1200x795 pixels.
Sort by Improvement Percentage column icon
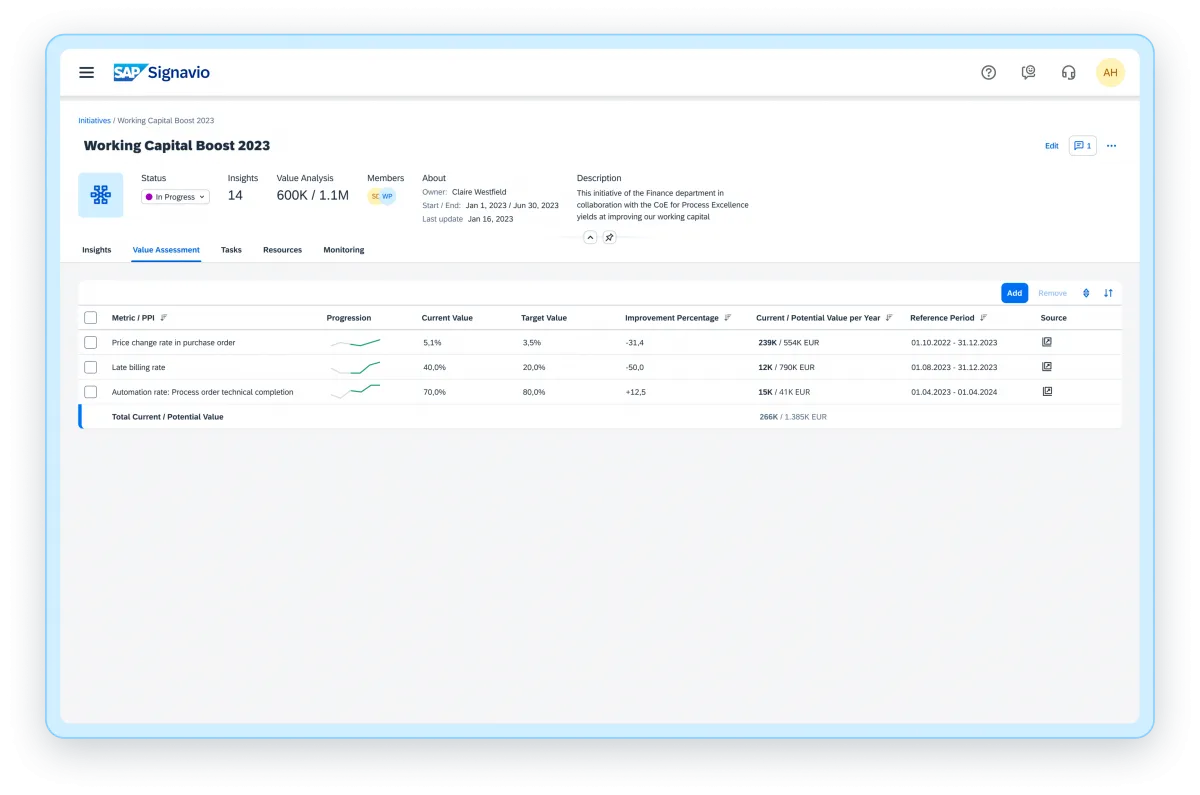coord(727,318)
